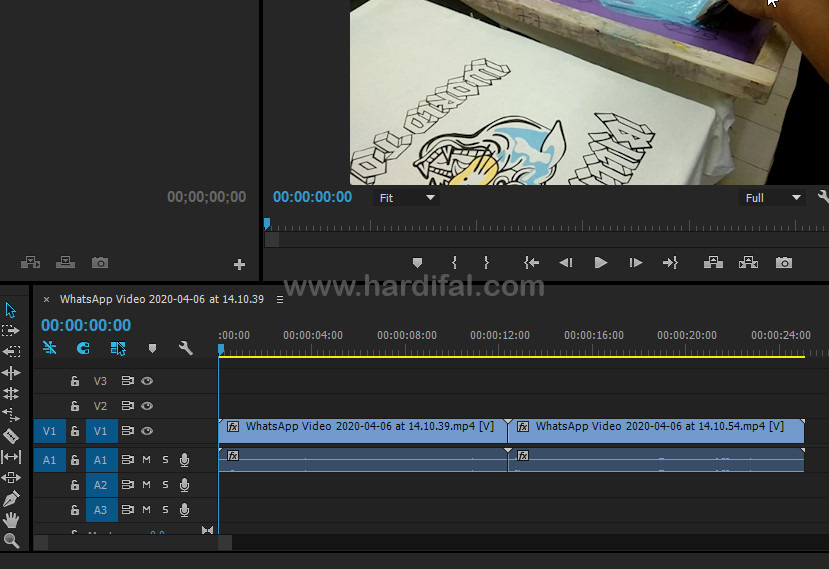Screen dimensions: 829x569
Task: Select the Rate Stretch tool
Action: click(11, 415)
